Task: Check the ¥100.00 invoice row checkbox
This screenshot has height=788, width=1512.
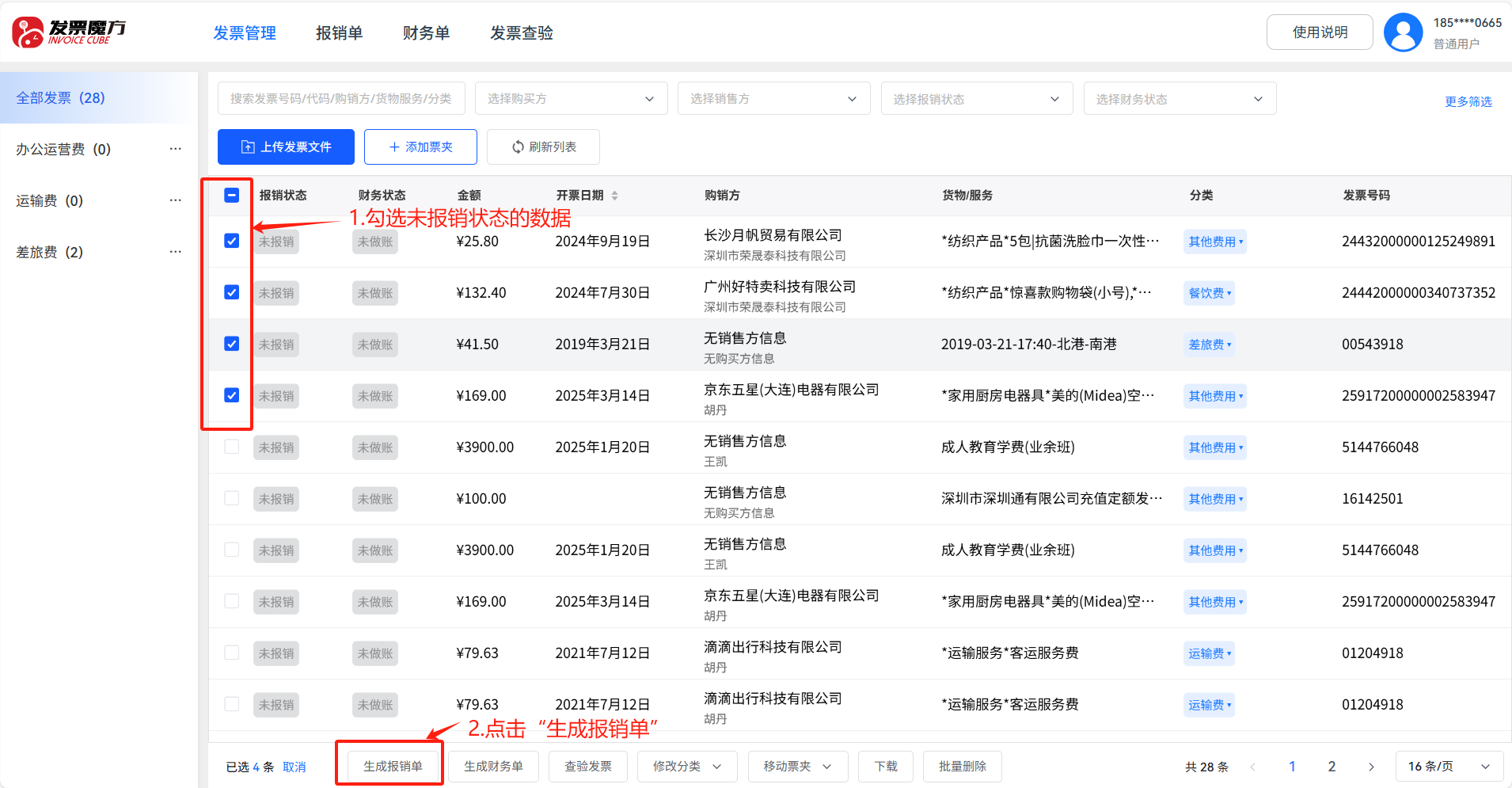Action: (x=232, y=498)
